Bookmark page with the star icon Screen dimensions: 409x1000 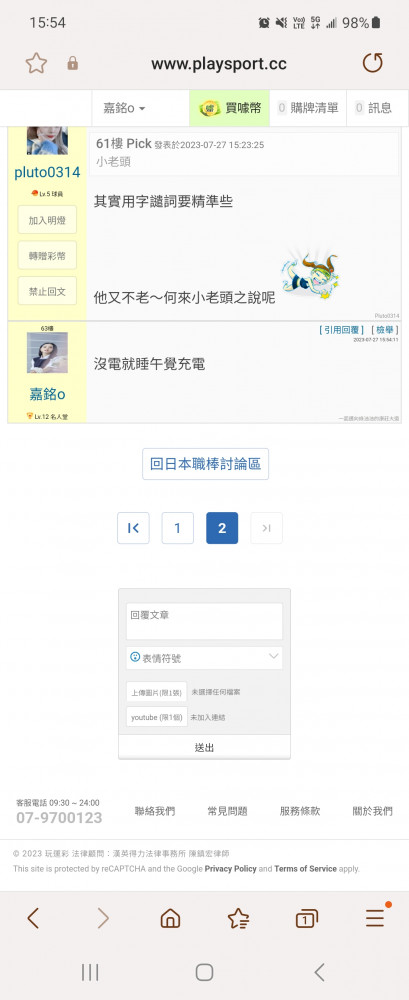(36, 63)
